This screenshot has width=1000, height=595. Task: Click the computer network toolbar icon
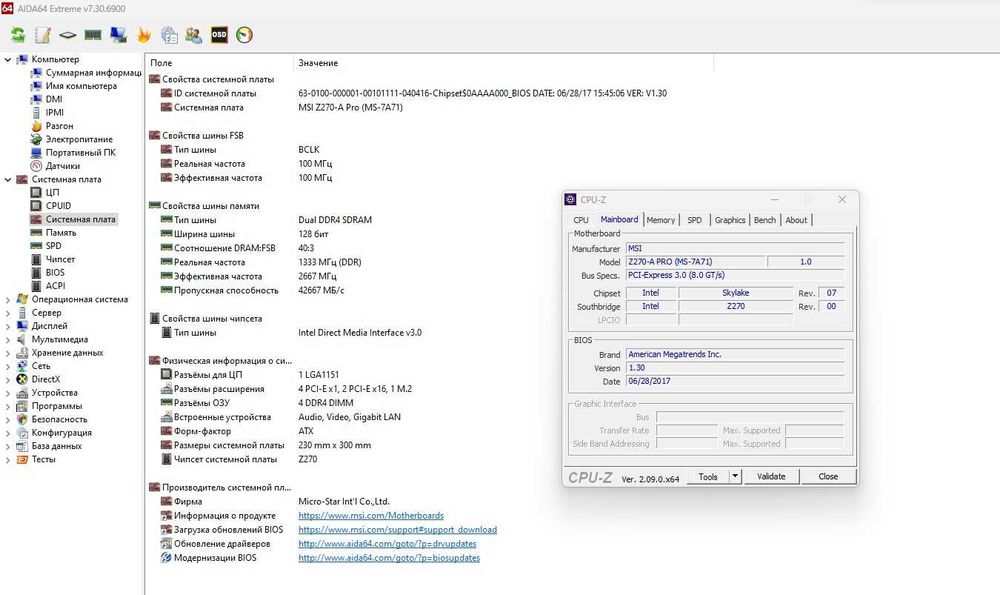pos(118,35)
